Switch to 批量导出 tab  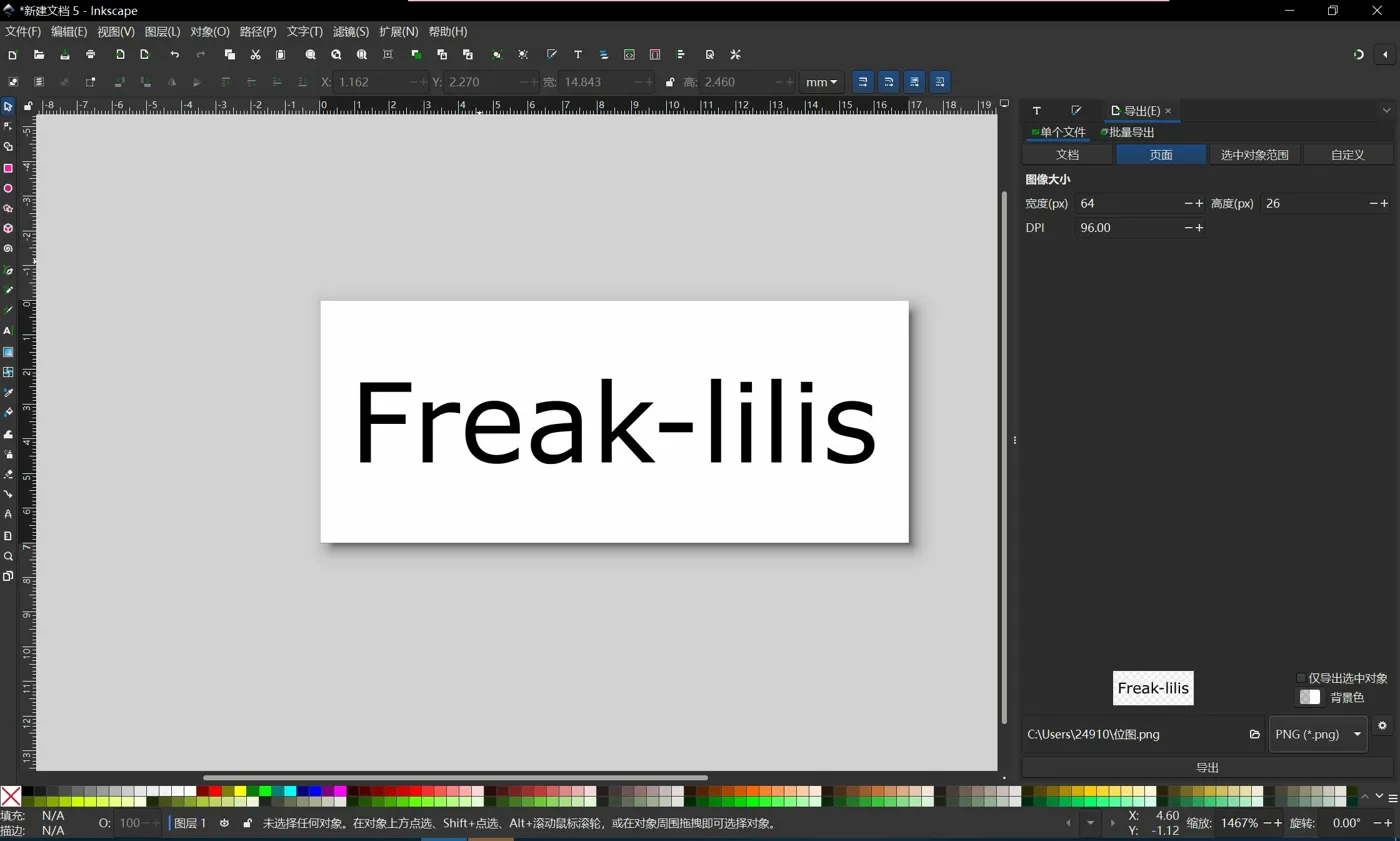[1128, 132]
